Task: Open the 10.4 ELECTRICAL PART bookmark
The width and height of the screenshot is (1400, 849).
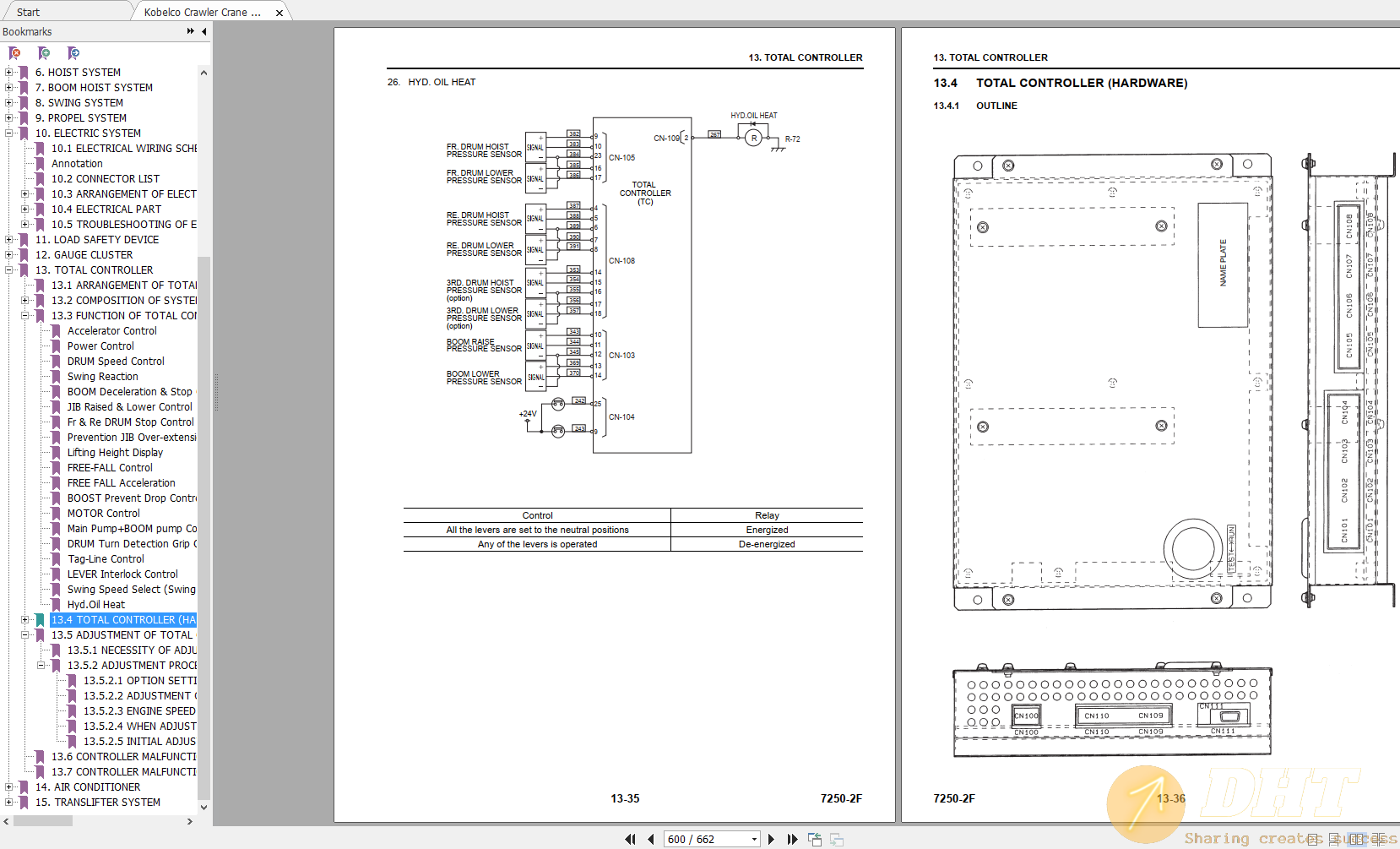Action: (106, 210)
